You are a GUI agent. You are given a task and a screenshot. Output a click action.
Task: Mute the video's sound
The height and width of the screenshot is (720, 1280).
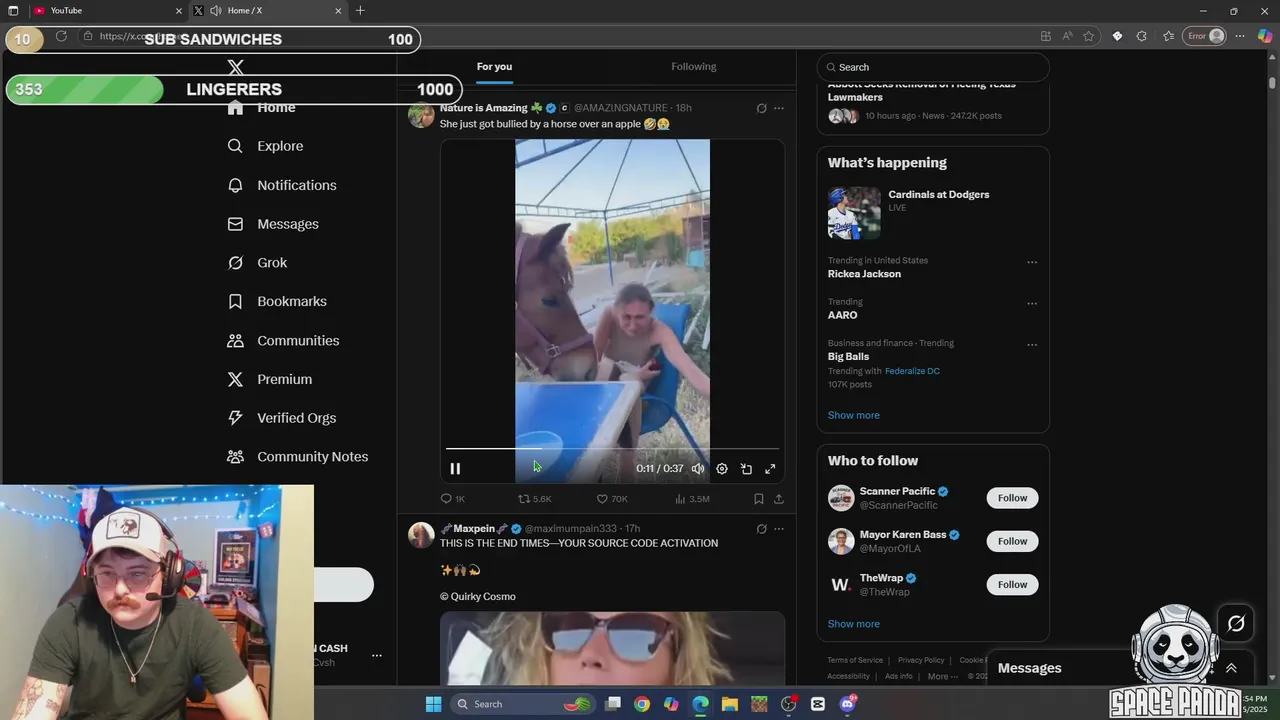698,468
